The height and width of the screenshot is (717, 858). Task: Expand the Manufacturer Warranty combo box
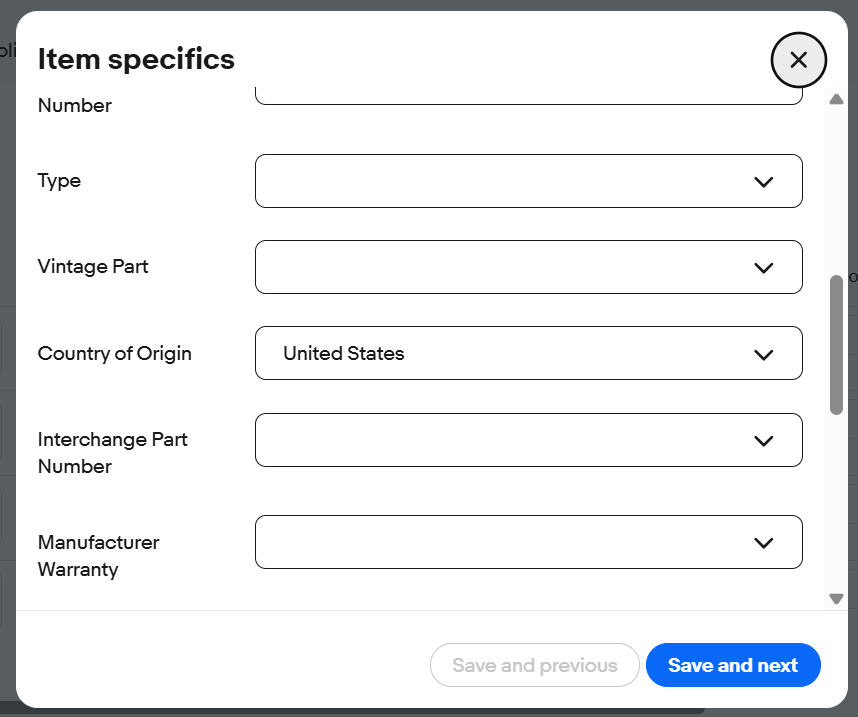coord(500,542)
